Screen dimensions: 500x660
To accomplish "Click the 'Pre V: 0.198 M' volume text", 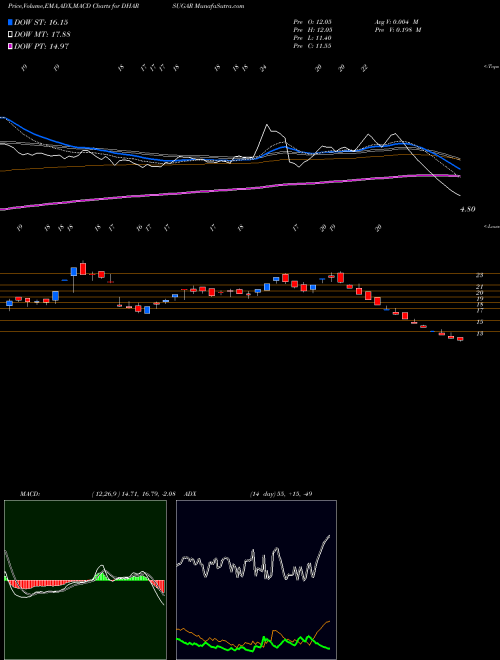I will click(398, 30).
